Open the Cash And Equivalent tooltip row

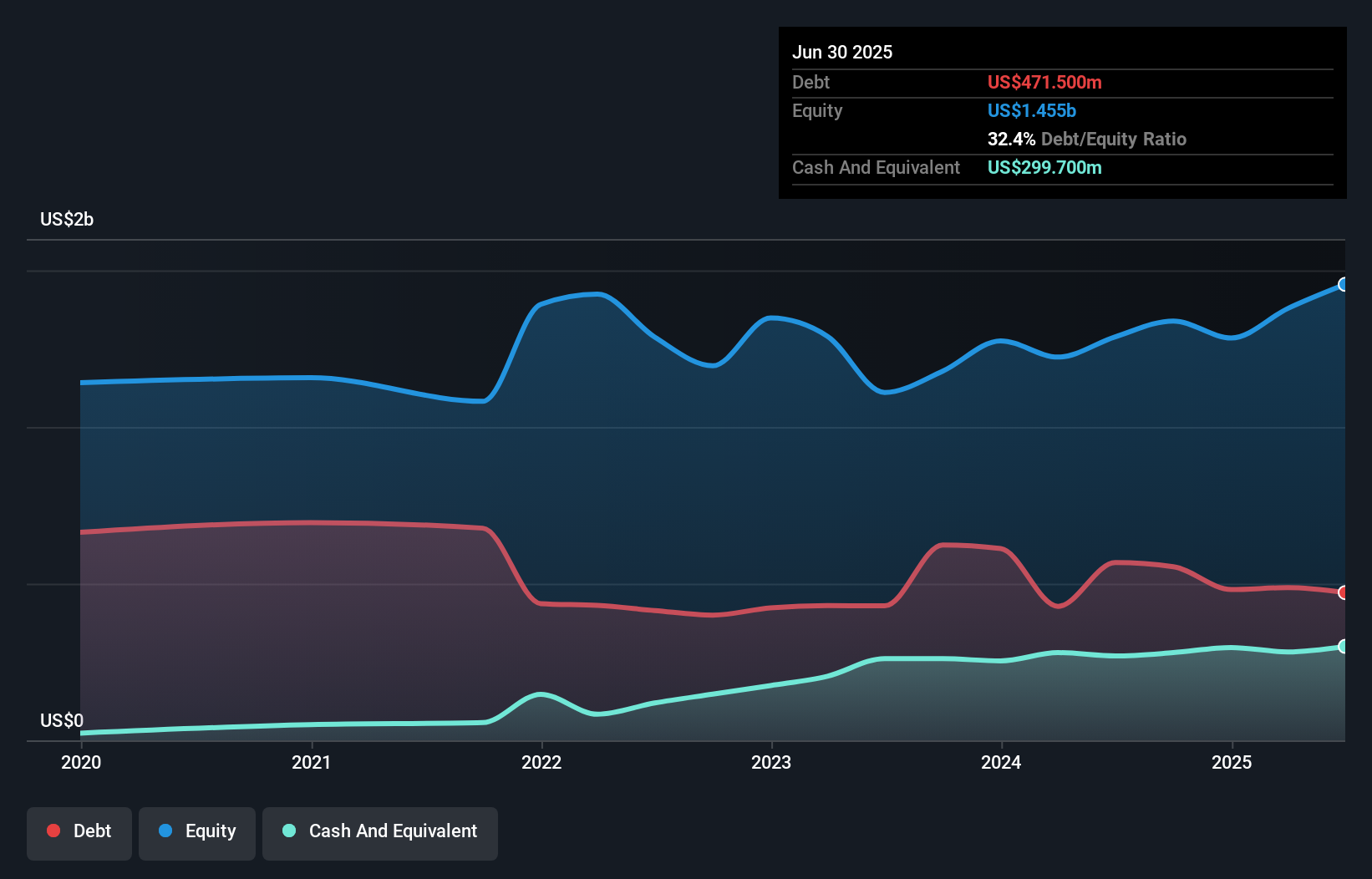(x=876, y=167)
